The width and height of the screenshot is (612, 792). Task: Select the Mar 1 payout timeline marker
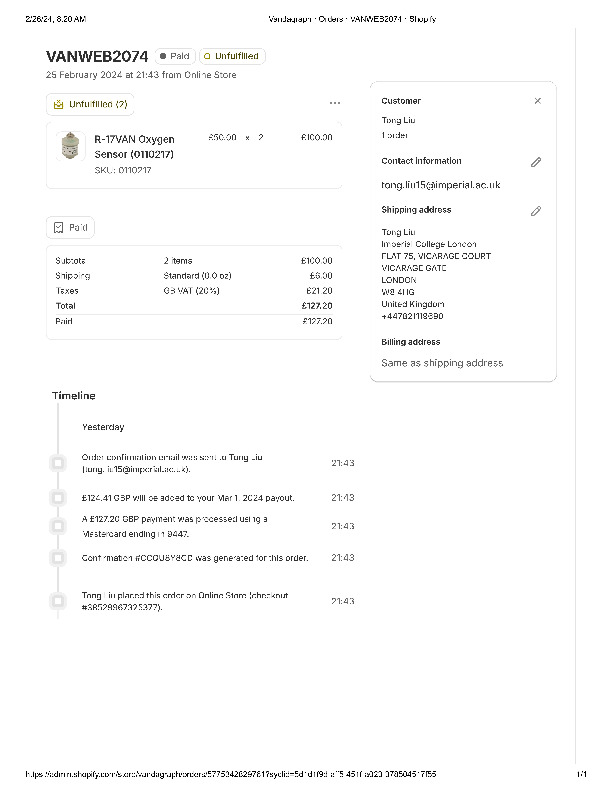pos(58,497)
